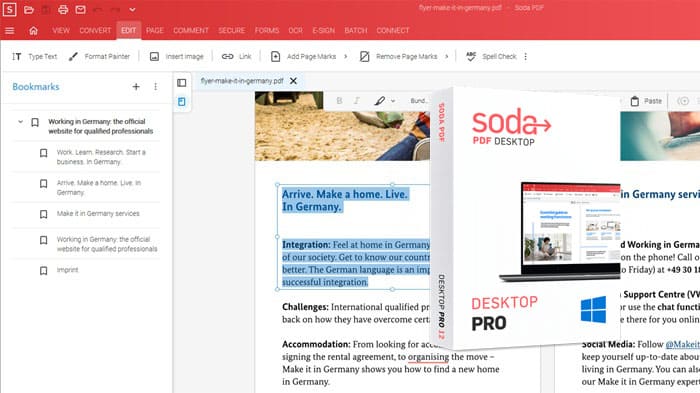The image size is (700, 393).
Task: Switch to the VIEW tab
Action: [61, 30]
